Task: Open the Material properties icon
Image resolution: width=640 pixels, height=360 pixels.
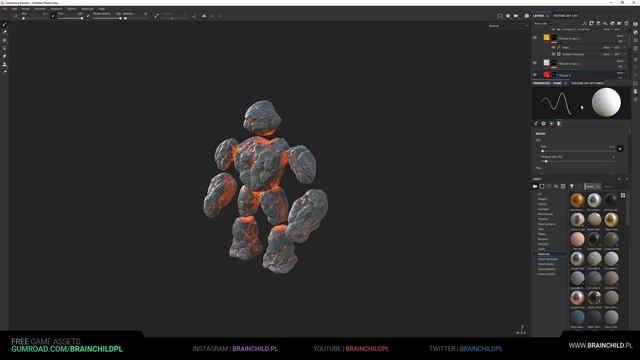Action: coord(559,123)
